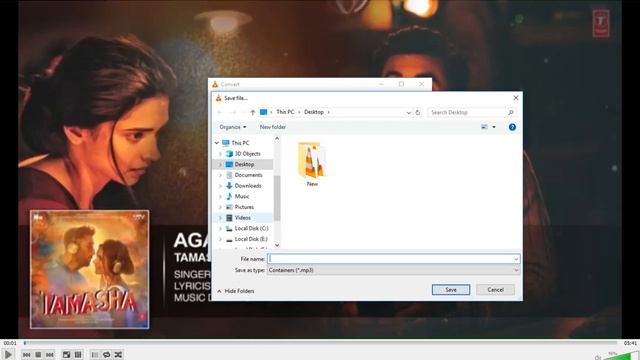Adjust the VLC volume slider
Image resolution: width=640 pixels, height=360 pixels.
tap(621, 356)
